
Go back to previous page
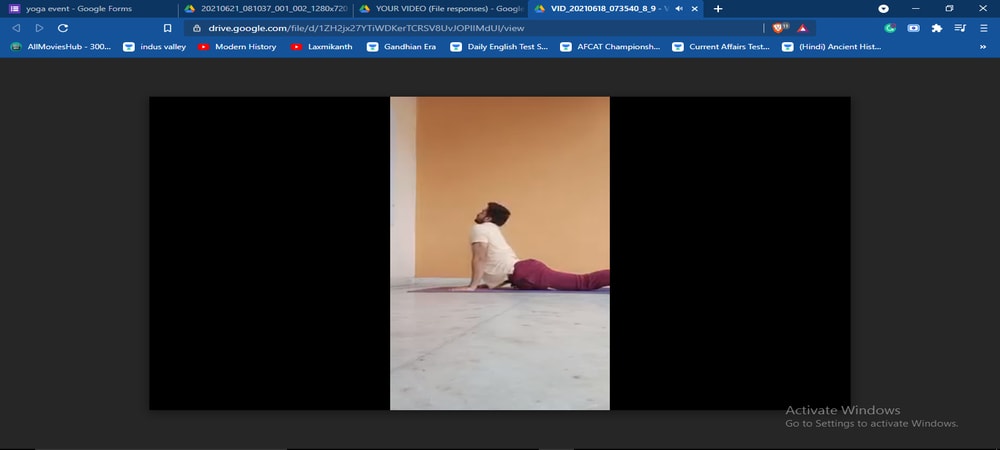click(x=16, y=28)
